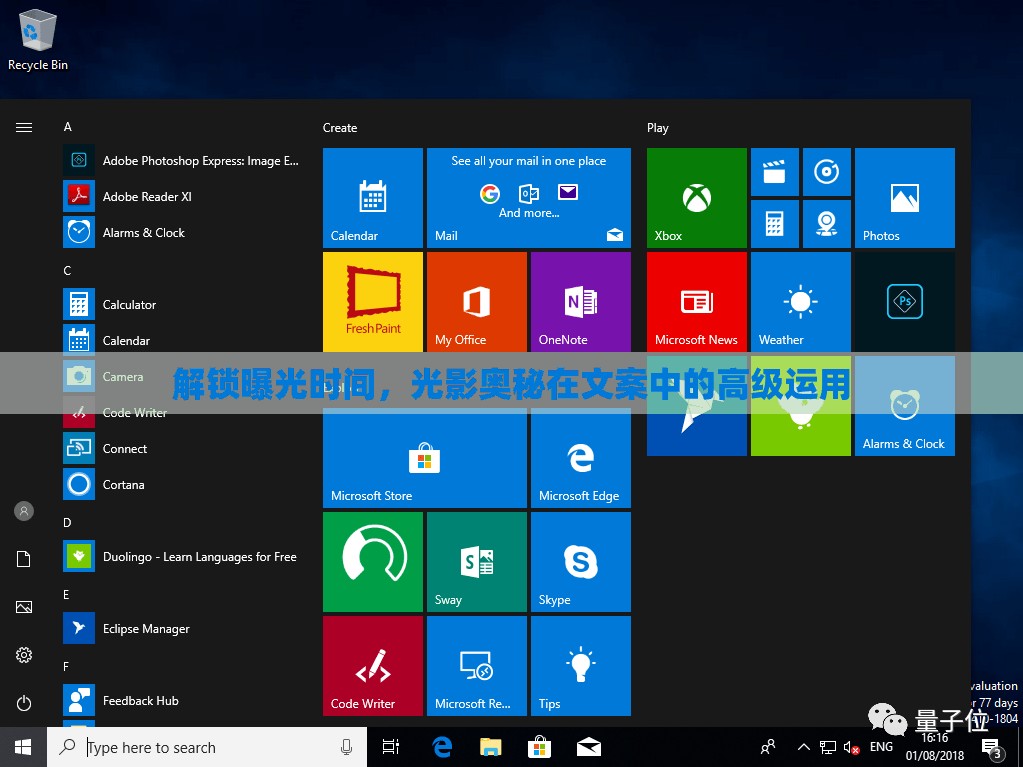This screenshot has width=1023, height=767.
Task: Launch Feedback Hub from the app list
Action: coord(181,700)
